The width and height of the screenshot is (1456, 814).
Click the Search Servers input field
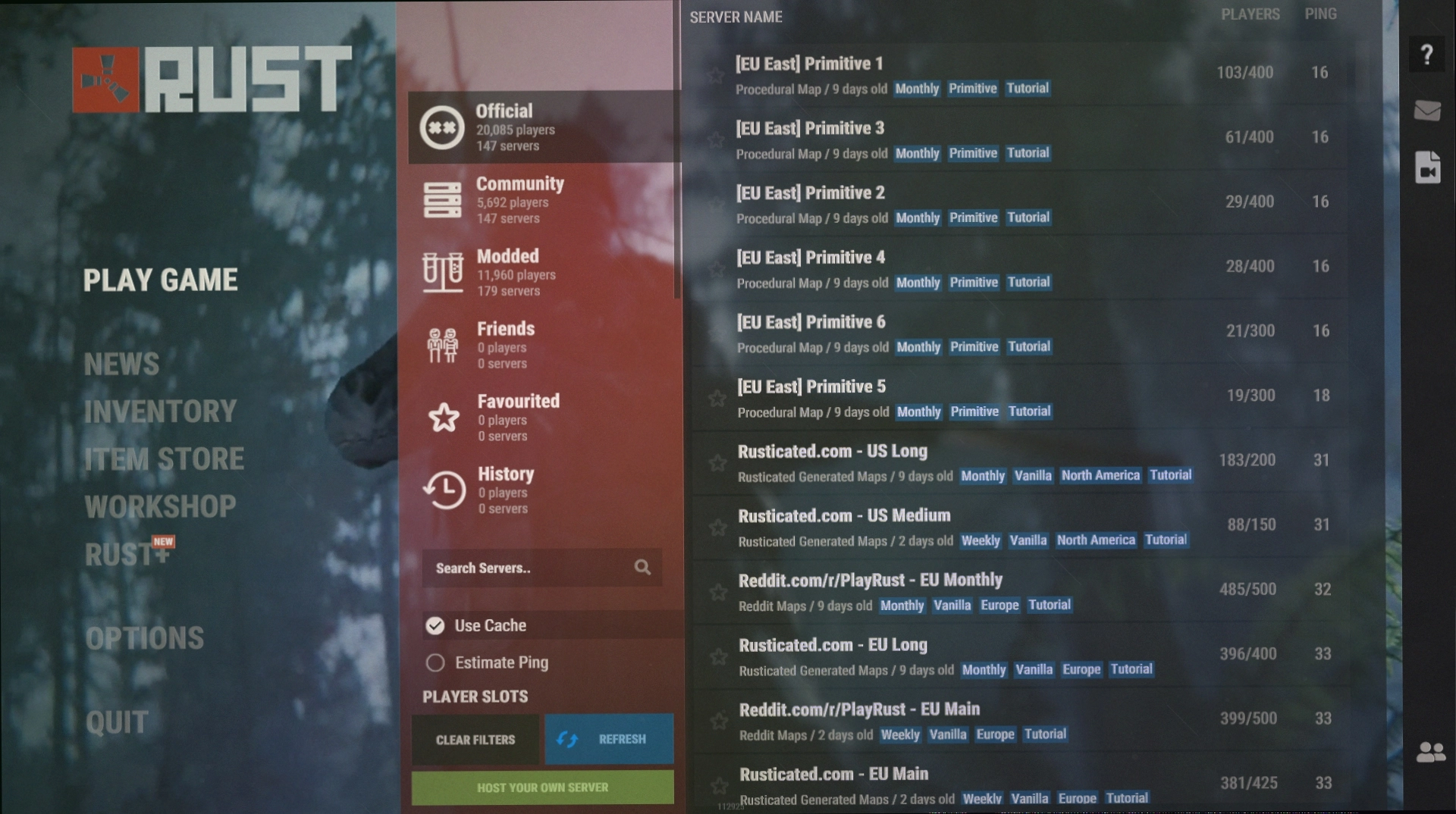542,568
